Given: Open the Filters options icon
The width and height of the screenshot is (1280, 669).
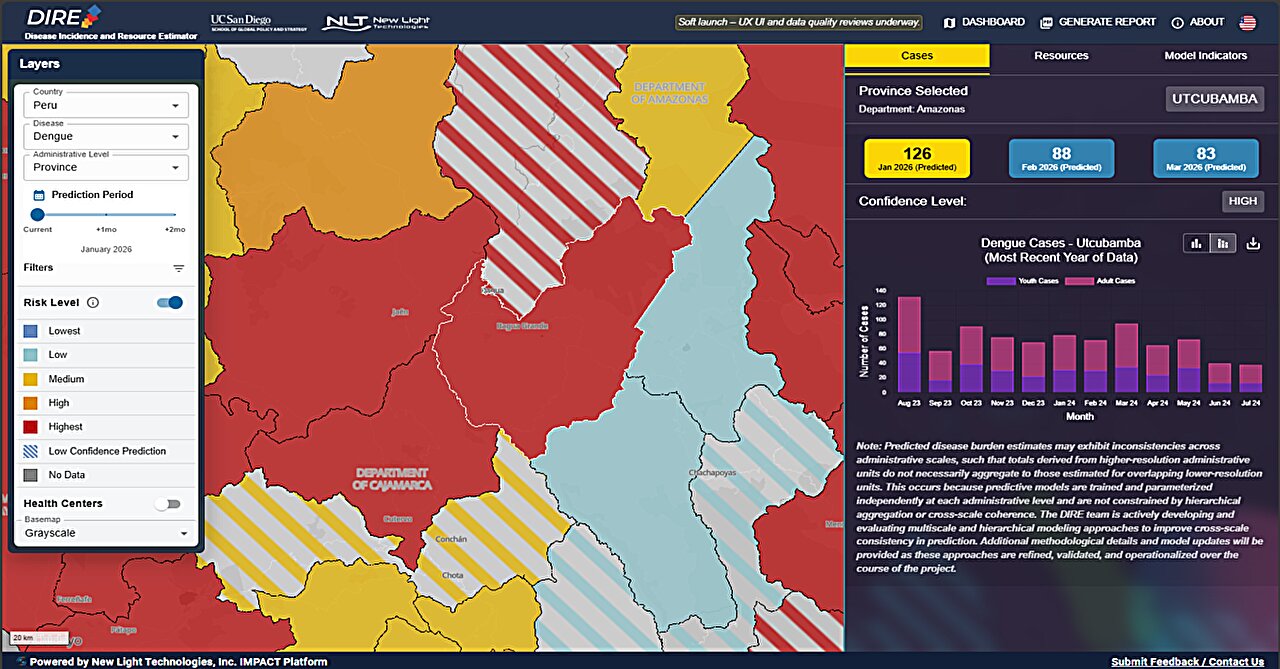Looking at the screenshot, I should tap(180, 268).
